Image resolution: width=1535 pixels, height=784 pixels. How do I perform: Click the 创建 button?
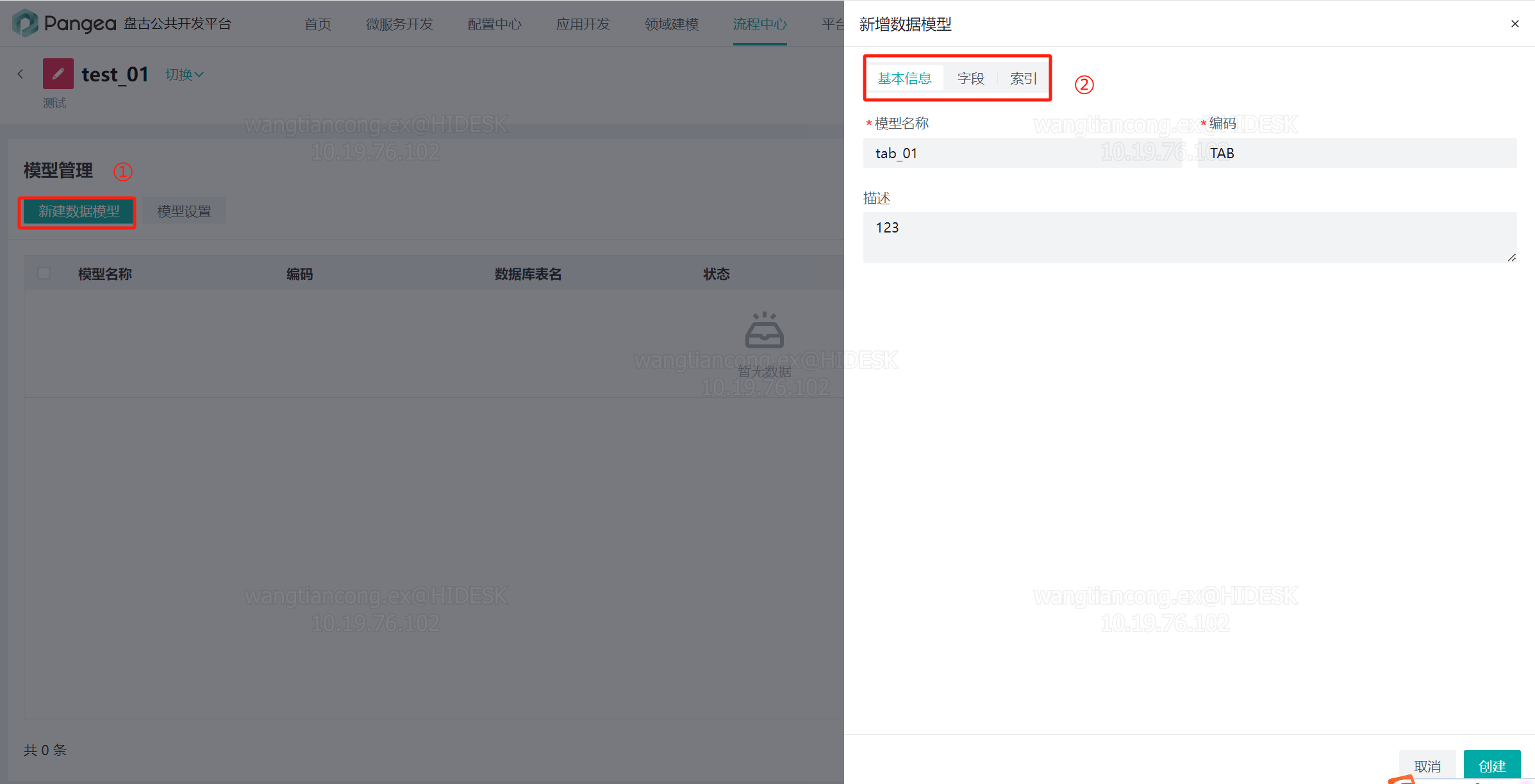pyautogui.click(x=1492, y=766)
